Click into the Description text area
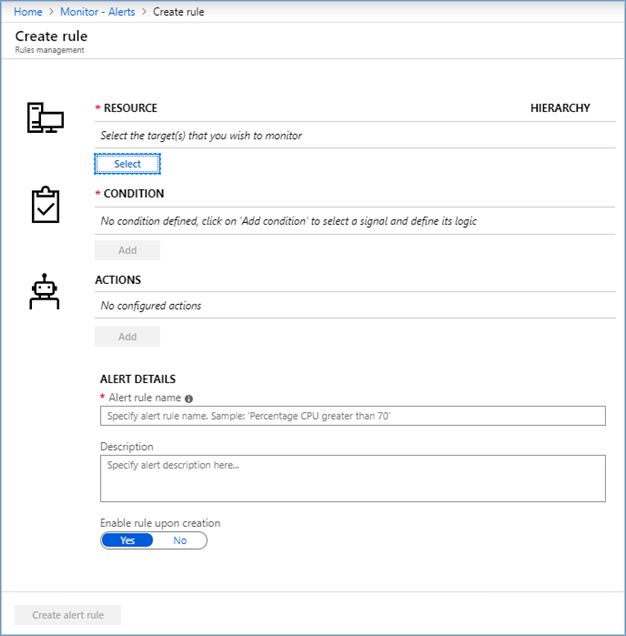The image size is (626, 636). click(352, 478)
